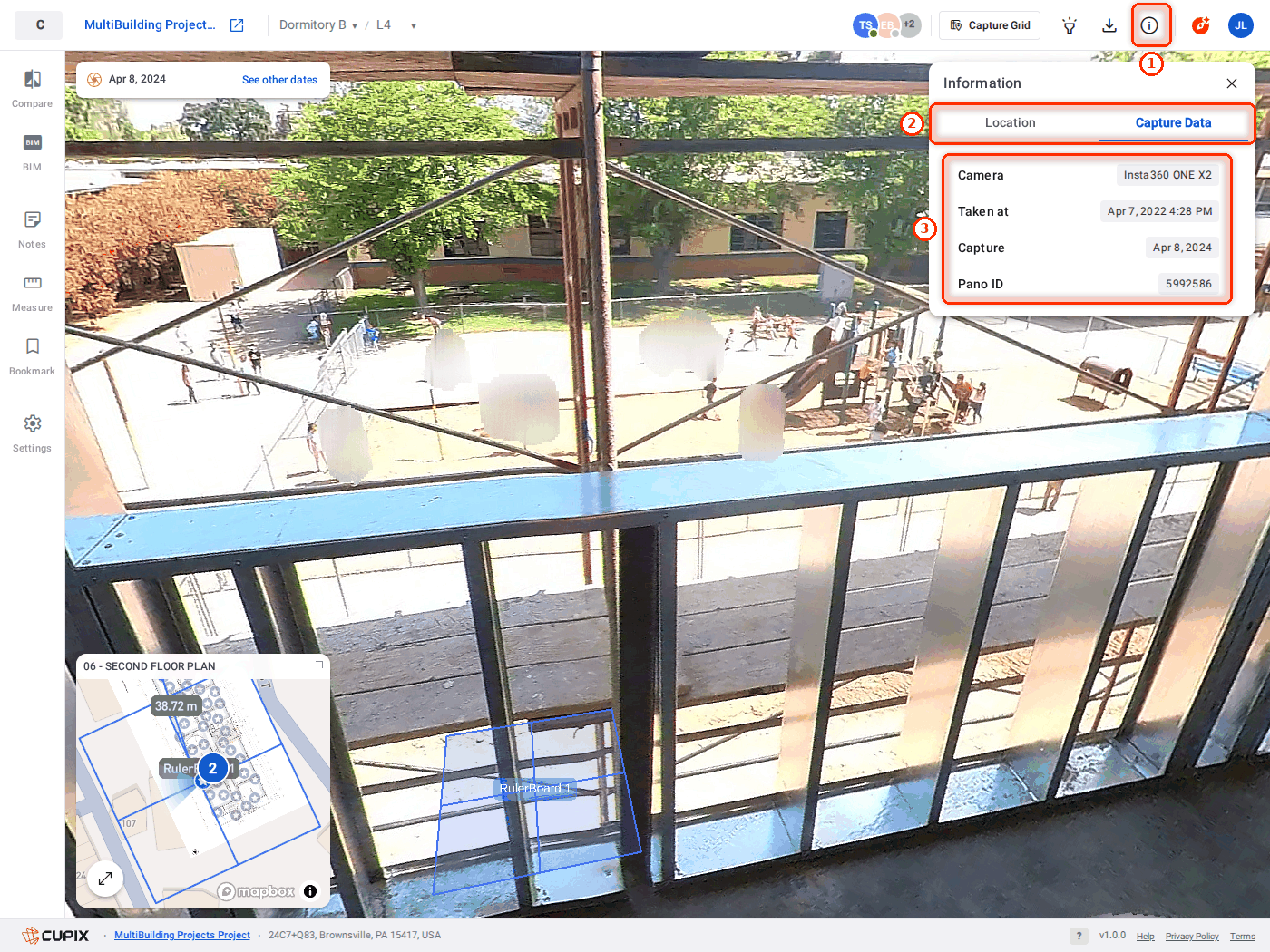Open the JL user avatar menu

(x=1241, y=25)
